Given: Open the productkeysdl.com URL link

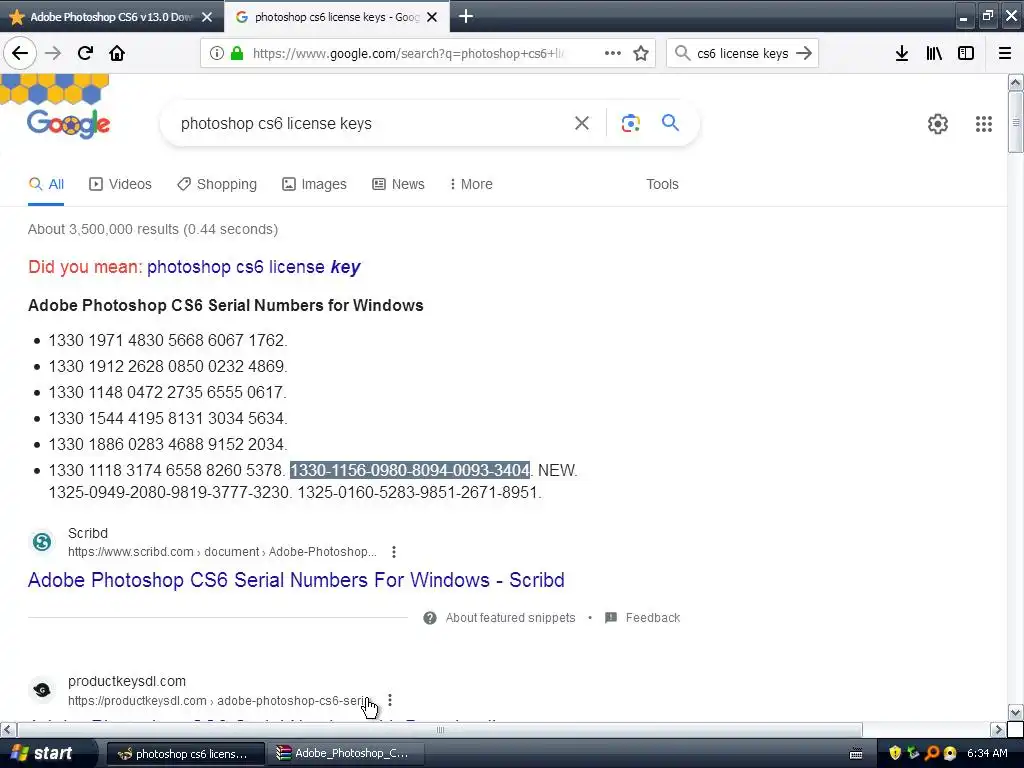Looking at the screenshot, I should click(219, 701).
